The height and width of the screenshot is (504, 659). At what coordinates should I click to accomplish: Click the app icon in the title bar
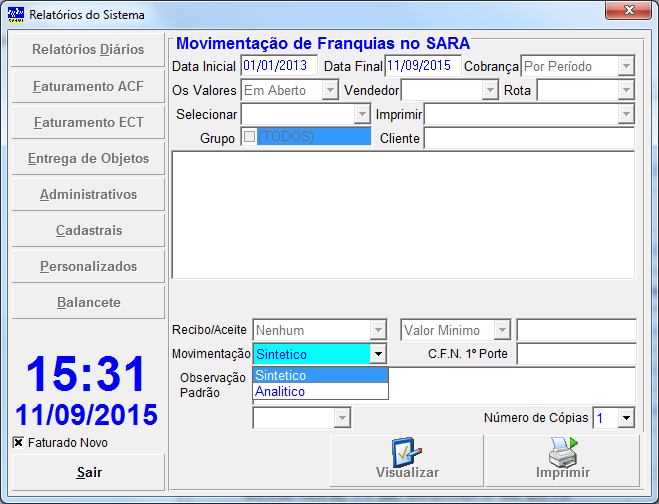click(x=16, y=14)
